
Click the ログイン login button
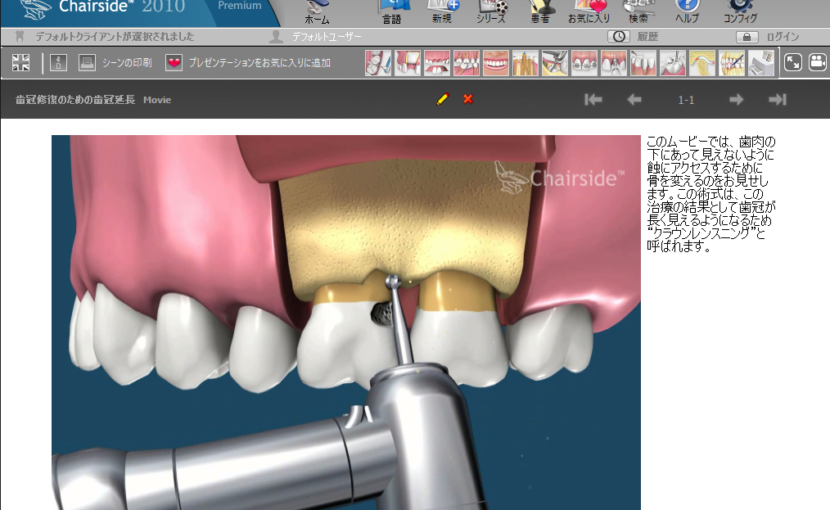point(770,37)
